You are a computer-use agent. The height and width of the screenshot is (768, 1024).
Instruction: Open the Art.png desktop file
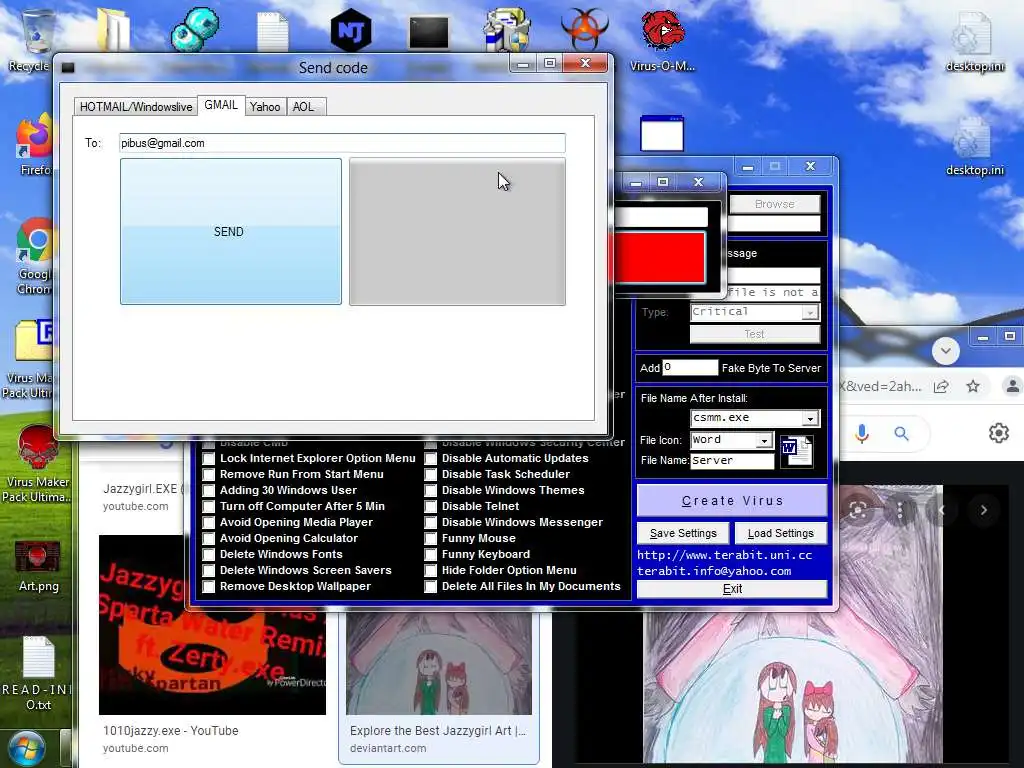37,558
